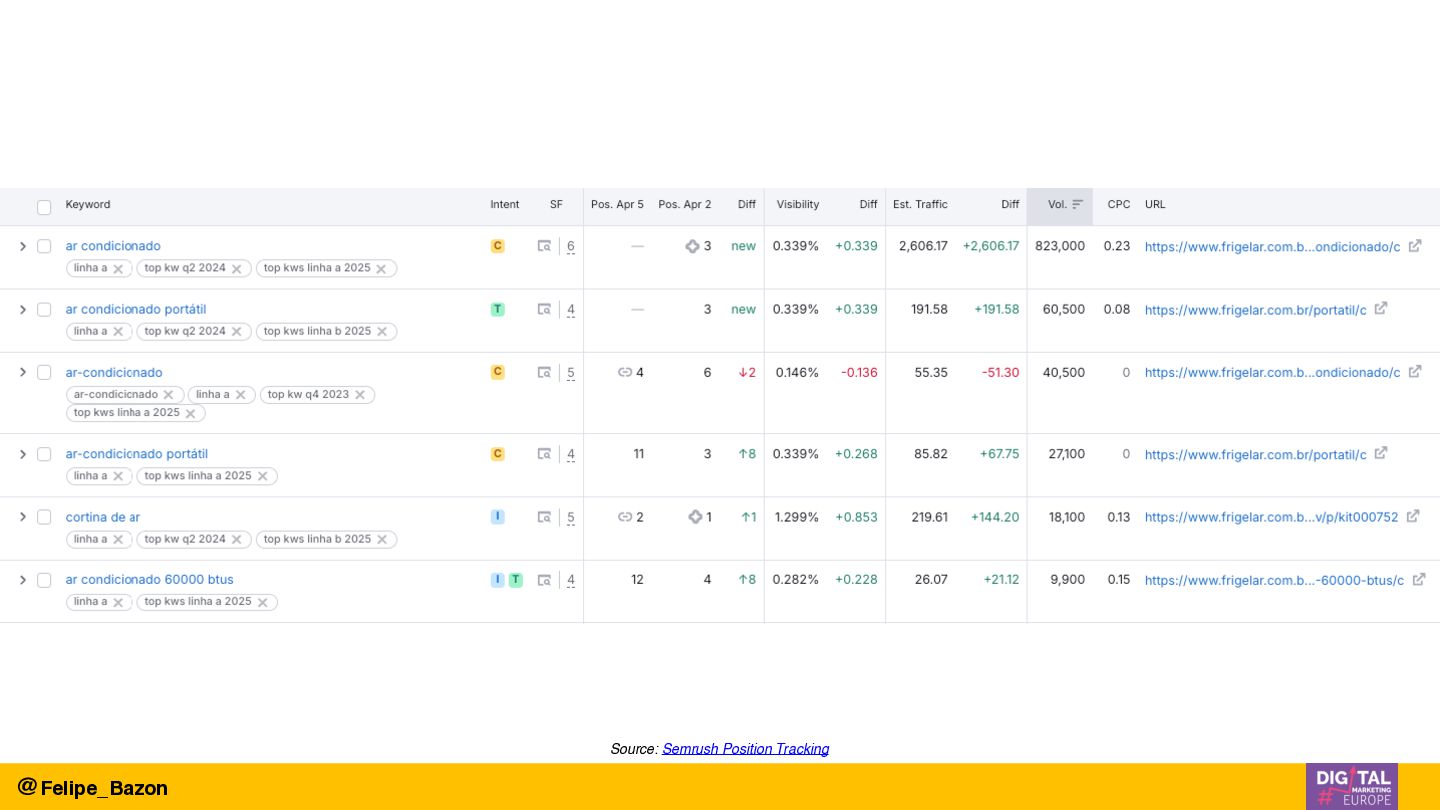Remove 'top kw q2 2024' tag from ar condicionado

[x=237, y=269]
